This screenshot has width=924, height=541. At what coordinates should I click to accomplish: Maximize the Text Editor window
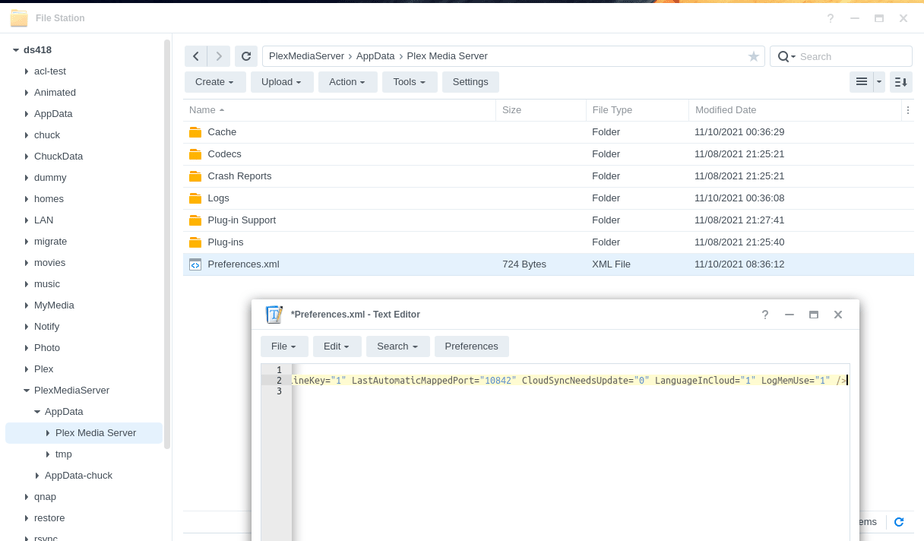[x=813, y=315]
